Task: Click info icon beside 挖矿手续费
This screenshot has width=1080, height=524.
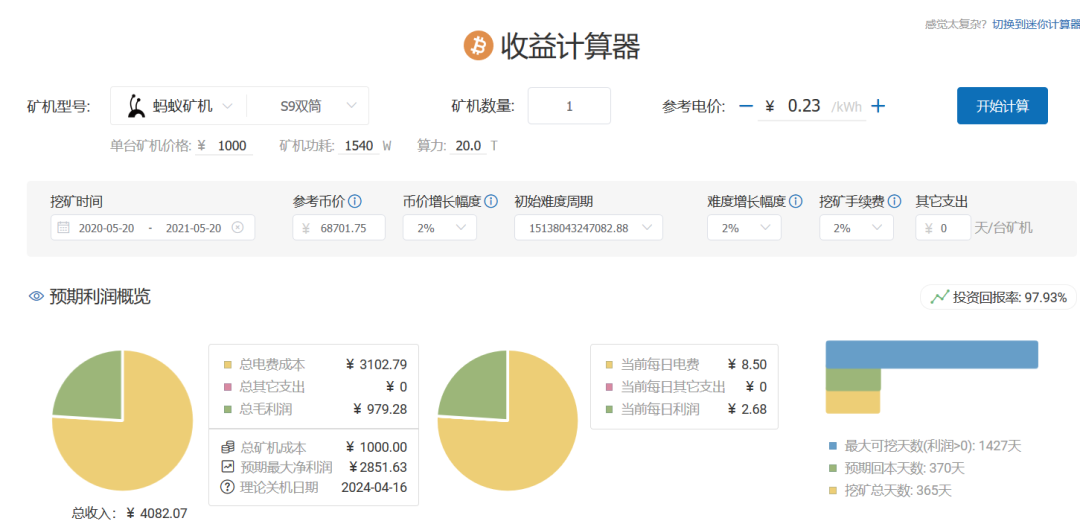Action: [895, 201]
